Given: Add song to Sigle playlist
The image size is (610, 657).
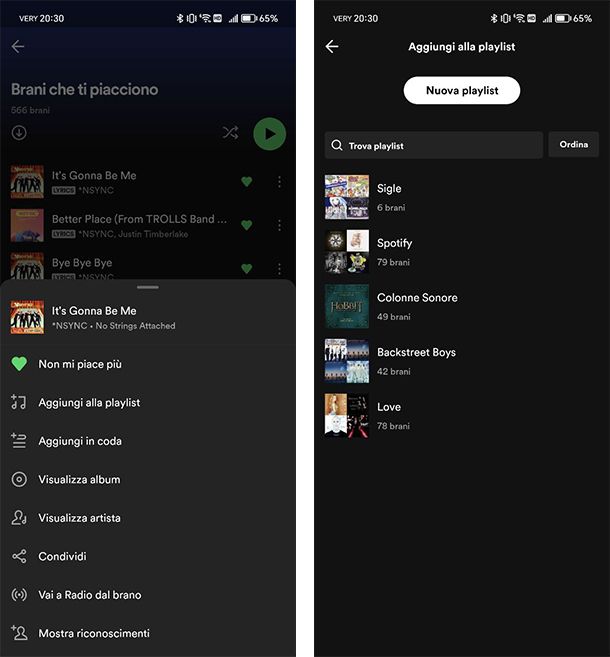Looking at the screenshot, I should point(462,197).
